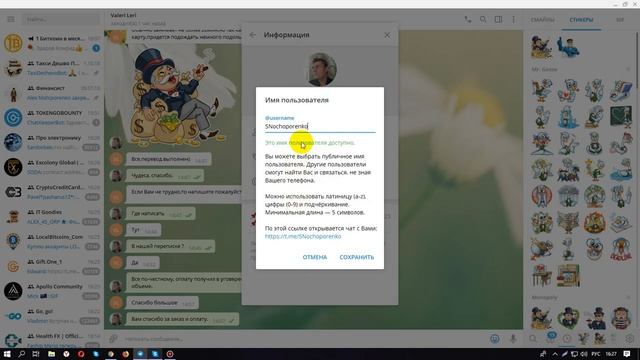This screenshot has width=640, height=360.
Task: Click the ОТМЕНА button in dialog
Action: (315, 257)
